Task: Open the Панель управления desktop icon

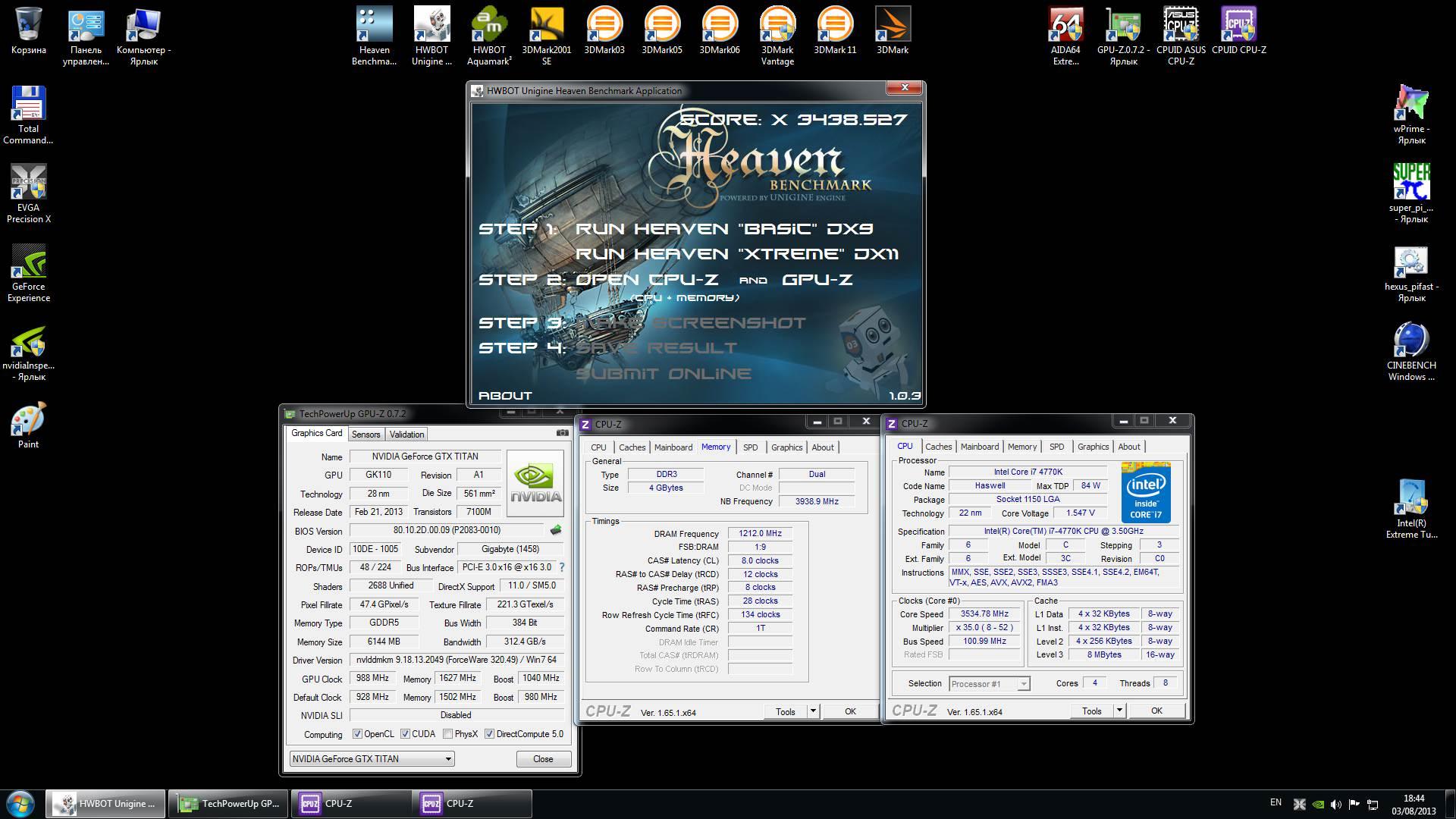Action: click(x=86, y=38)
